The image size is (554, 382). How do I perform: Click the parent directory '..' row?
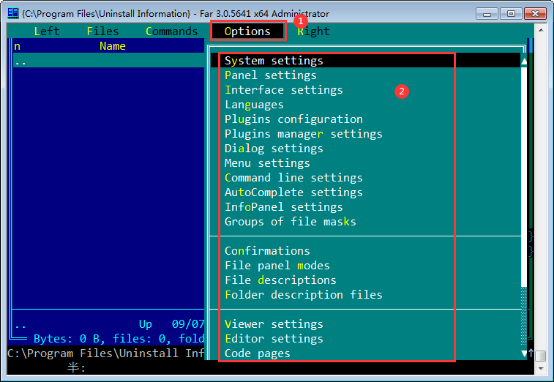[108, 61]
